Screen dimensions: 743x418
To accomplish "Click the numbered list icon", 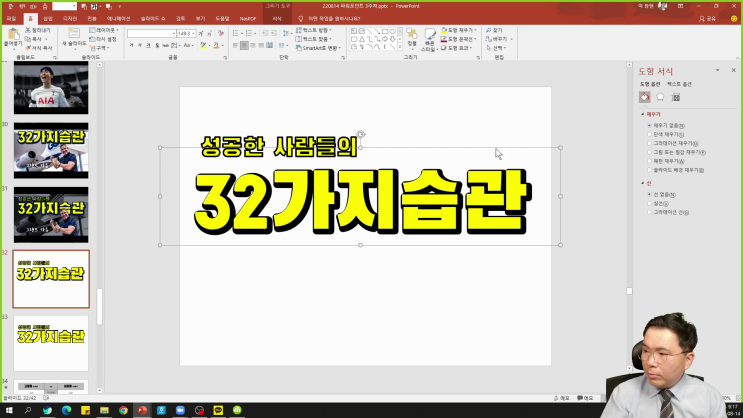I will click(249, 33).
